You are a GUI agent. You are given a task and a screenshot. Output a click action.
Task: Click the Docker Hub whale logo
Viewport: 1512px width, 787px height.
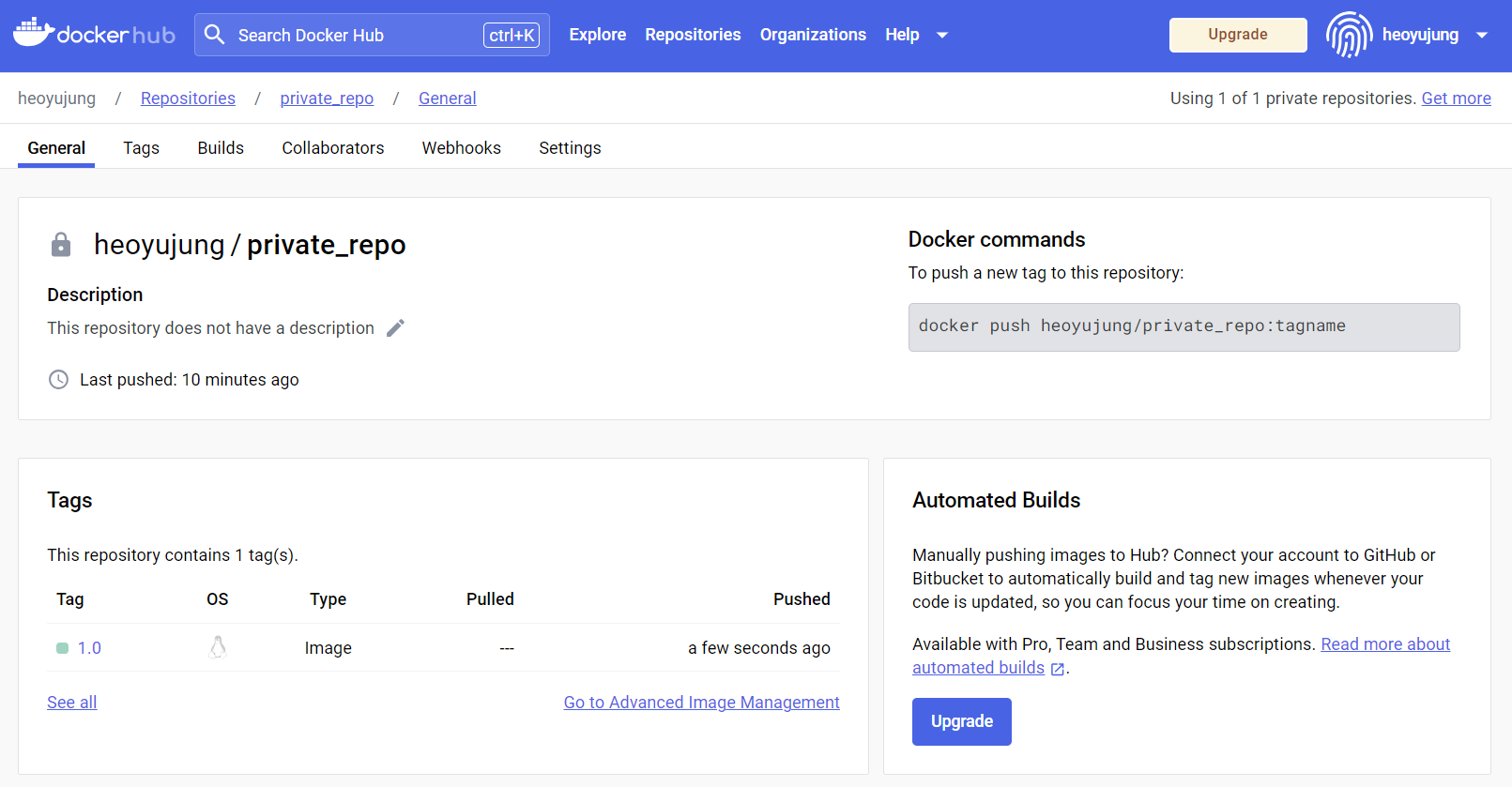[94, 34]
